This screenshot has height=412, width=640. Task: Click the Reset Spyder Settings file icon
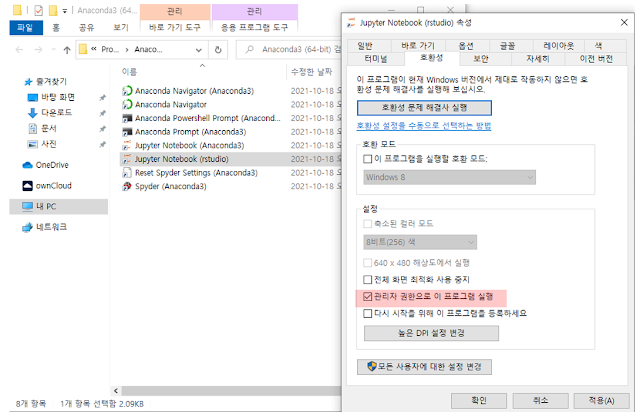click(127, 173)
